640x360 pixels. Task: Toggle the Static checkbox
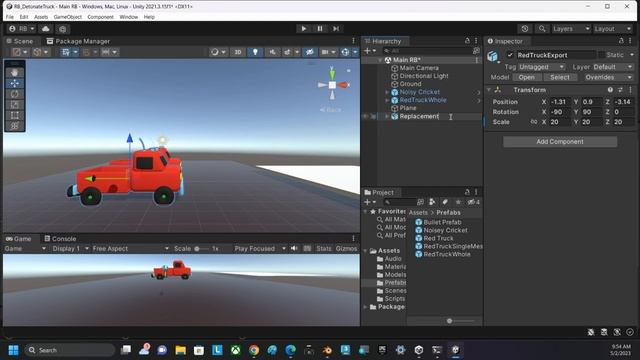[602, 55]
